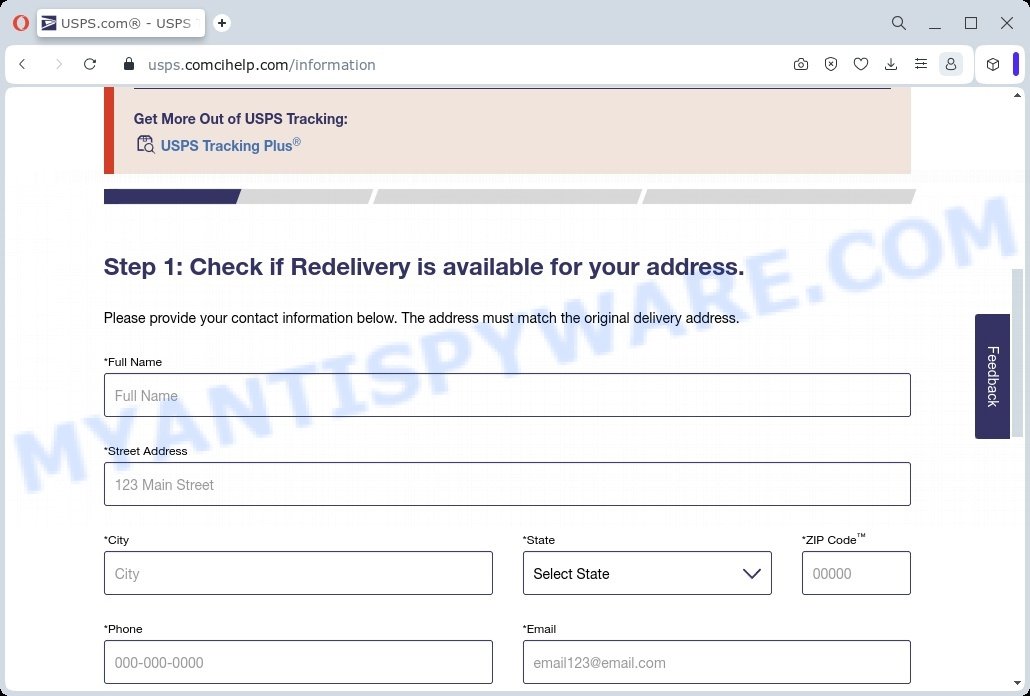
Task: Click the page vertical scrollbar thumb
Action: tap(1018, 353)
